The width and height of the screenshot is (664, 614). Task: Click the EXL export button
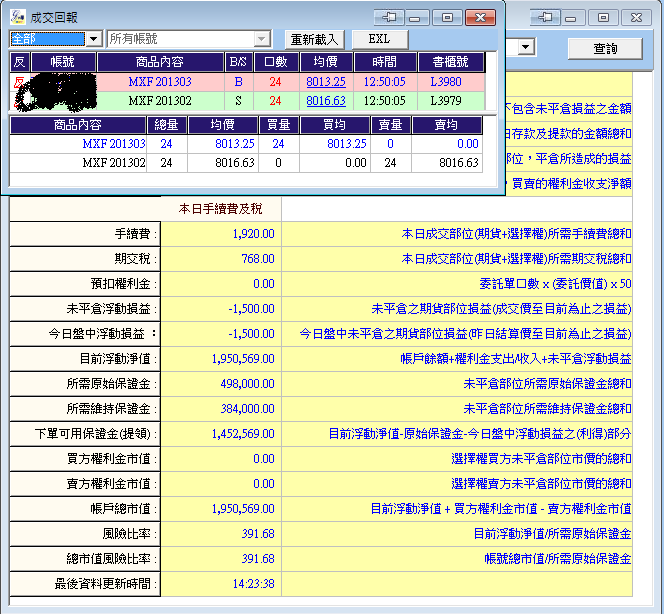click(x=379, y=39)
